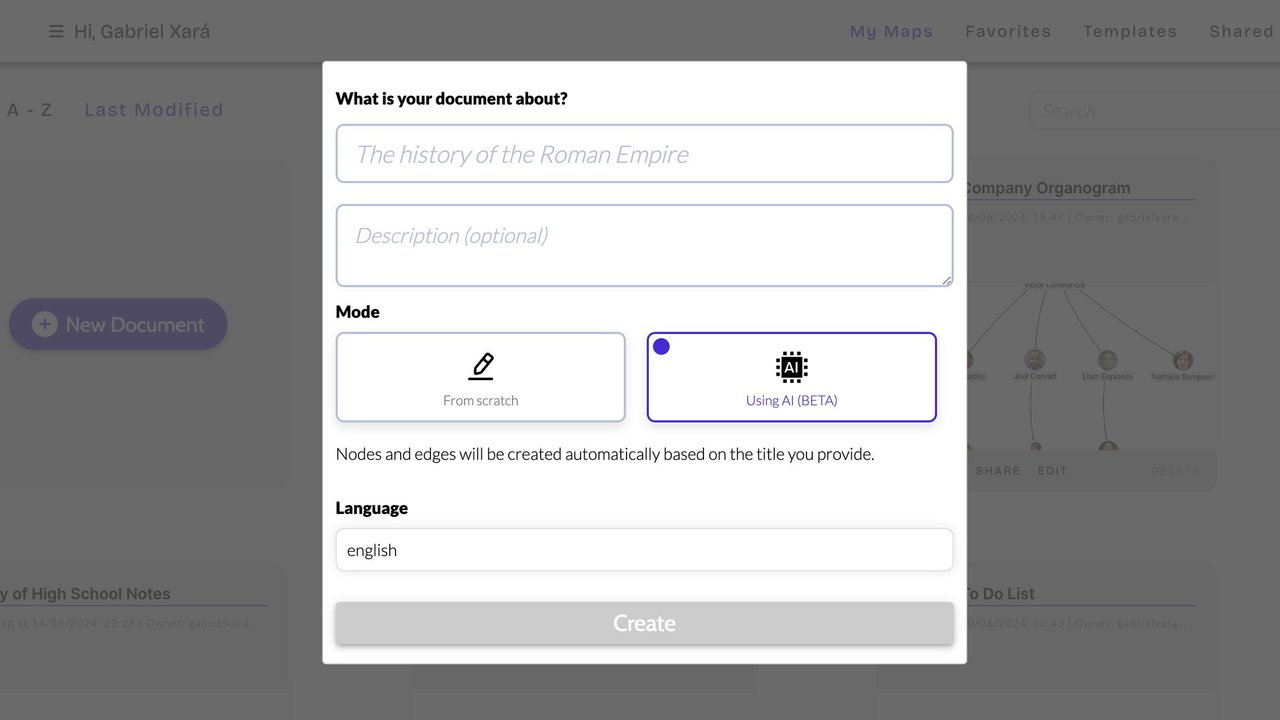Click the plus icon on New Document
Screen dimensions: 1280x720
pyautogui.click(x=45, y=324)
